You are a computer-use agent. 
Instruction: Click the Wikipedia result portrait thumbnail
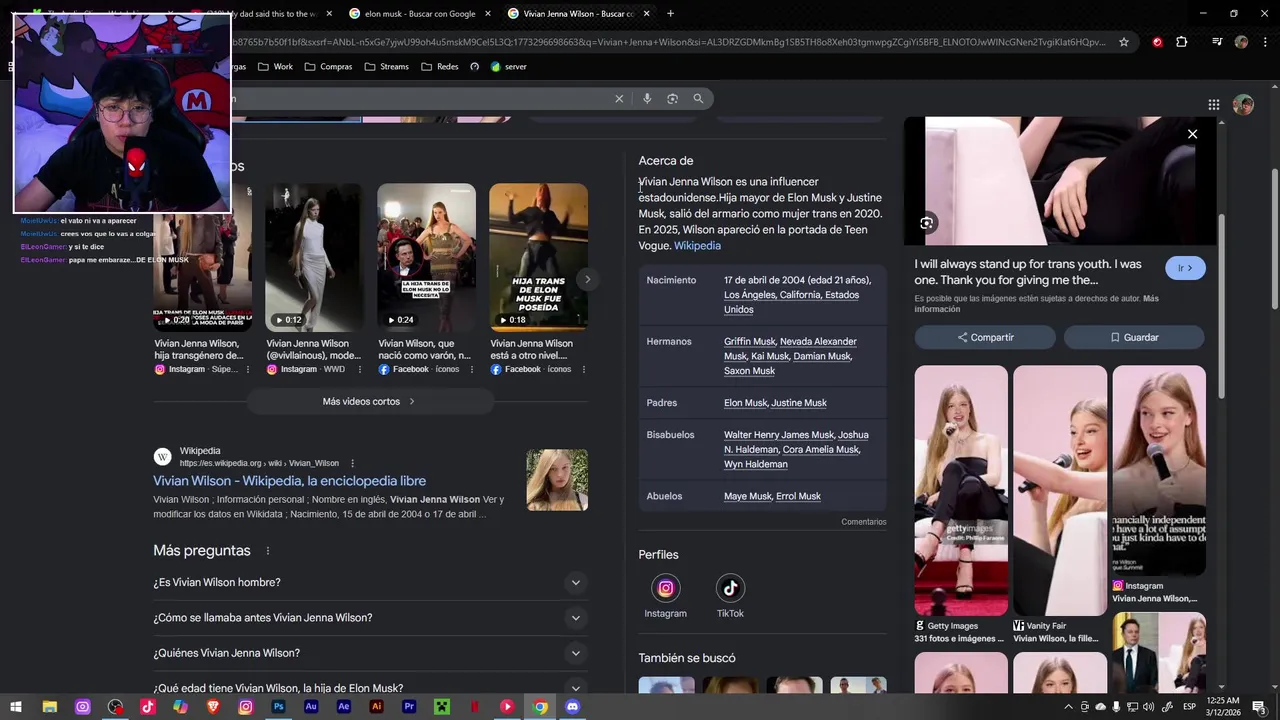[557, 480]
